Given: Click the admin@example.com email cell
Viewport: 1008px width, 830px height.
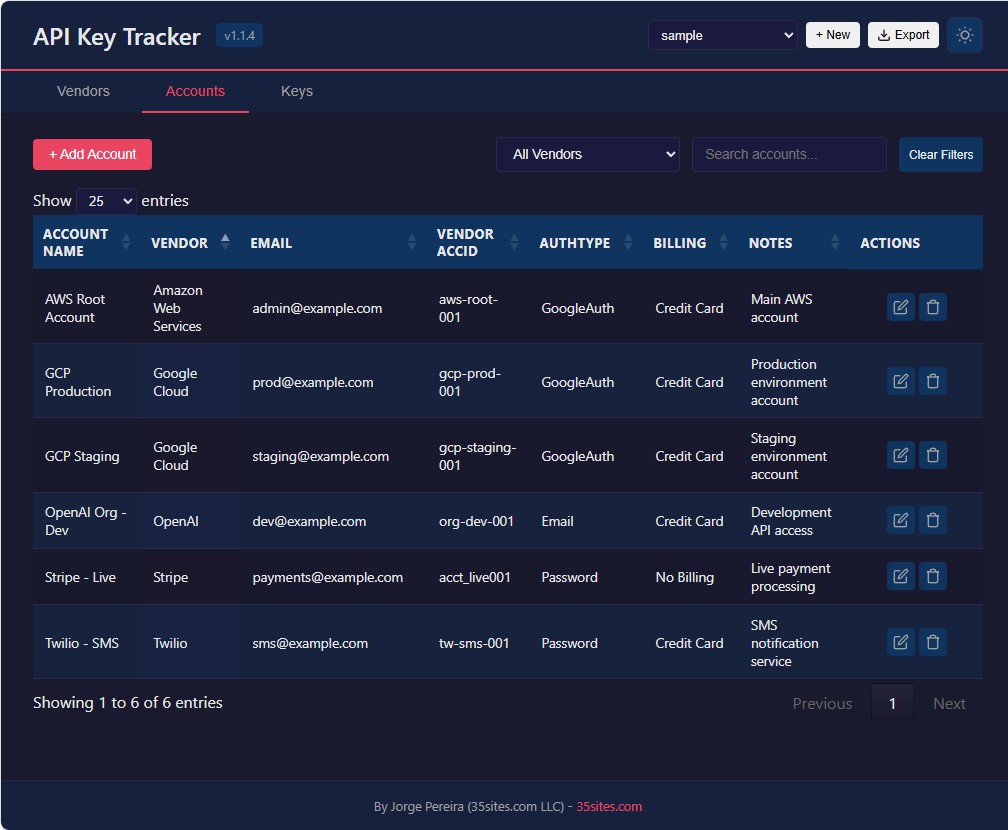Looking at the screenshot, I should coord(317,308).
